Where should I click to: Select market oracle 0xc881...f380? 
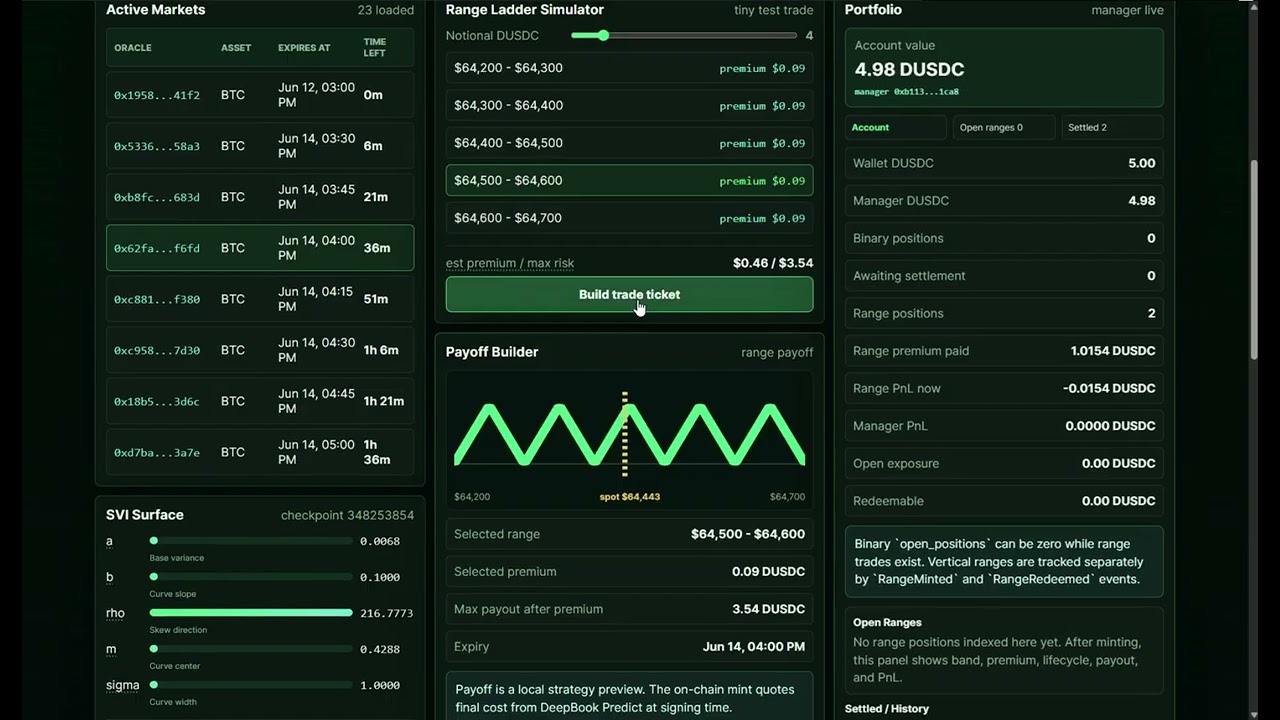pyautogui.click(x=260, y=299)
